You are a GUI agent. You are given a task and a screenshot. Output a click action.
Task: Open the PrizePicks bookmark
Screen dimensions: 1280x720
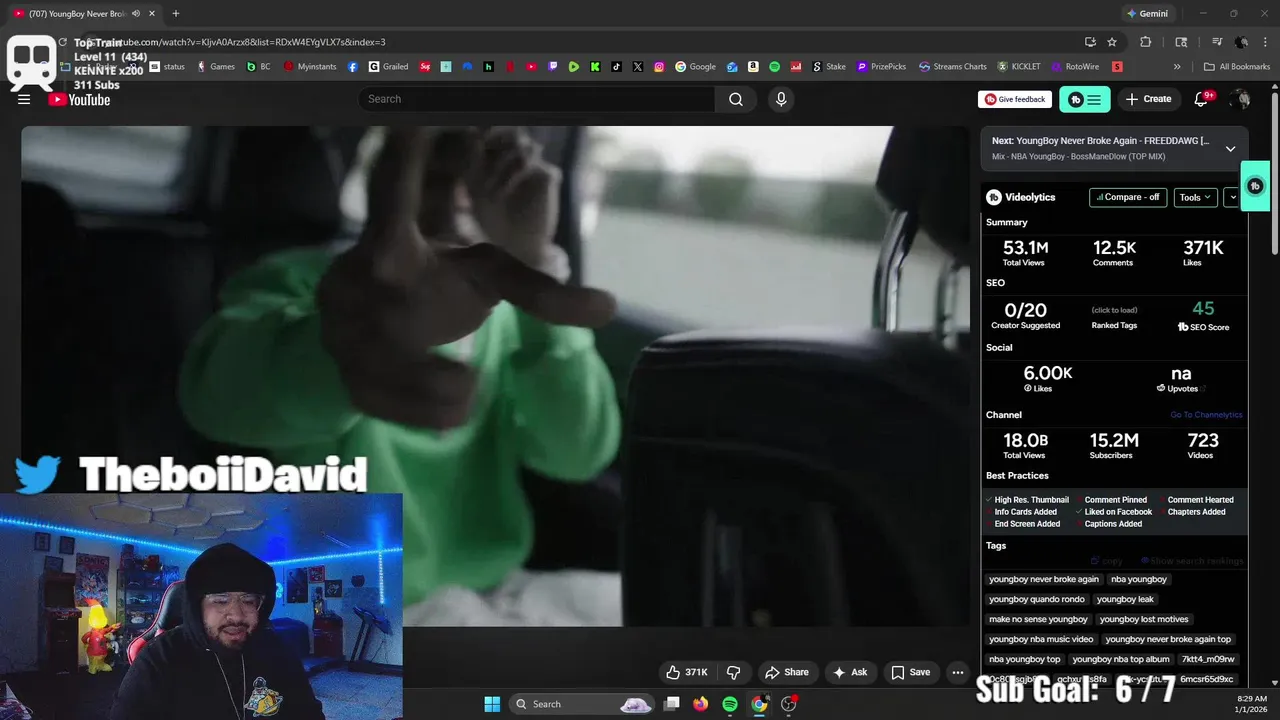(881, 67)
